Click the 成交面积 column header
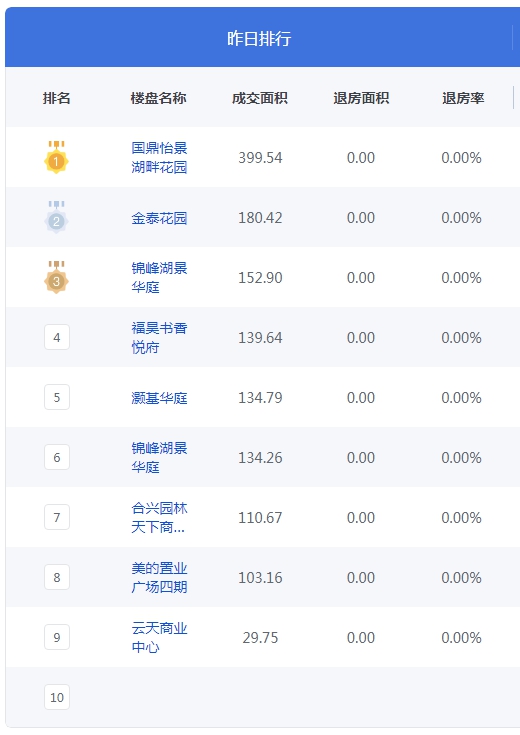This screenshot has width=520, height=735. 260,98
